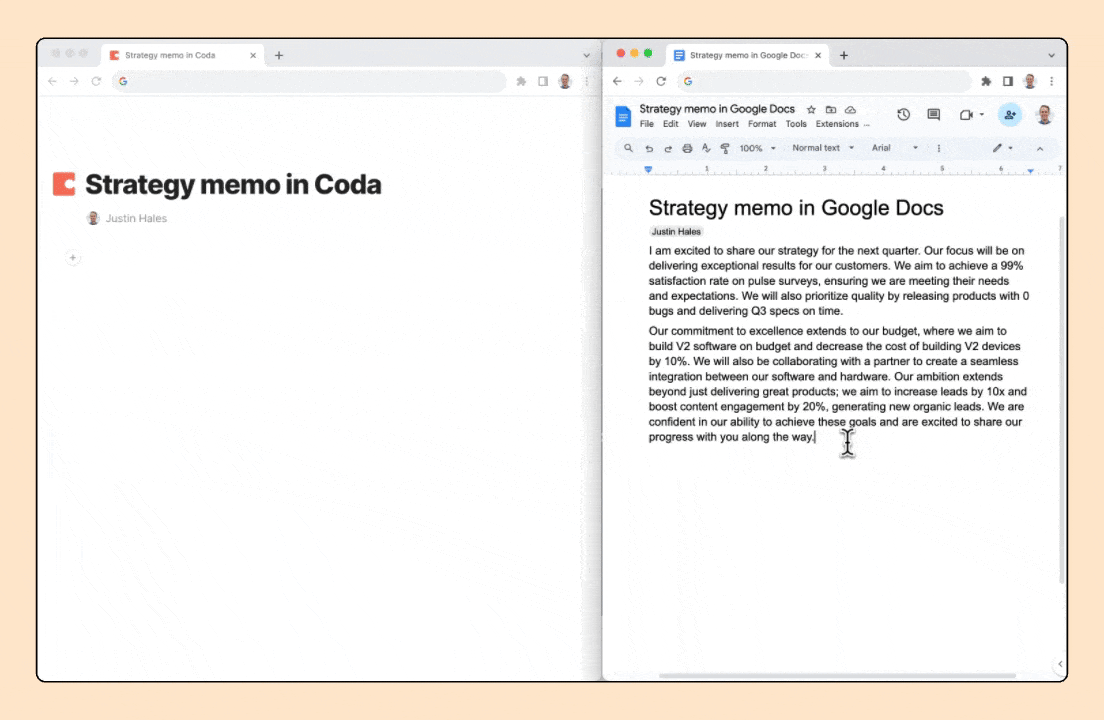
Task: Click the left indent ruler marker
Action: (648, 170)
